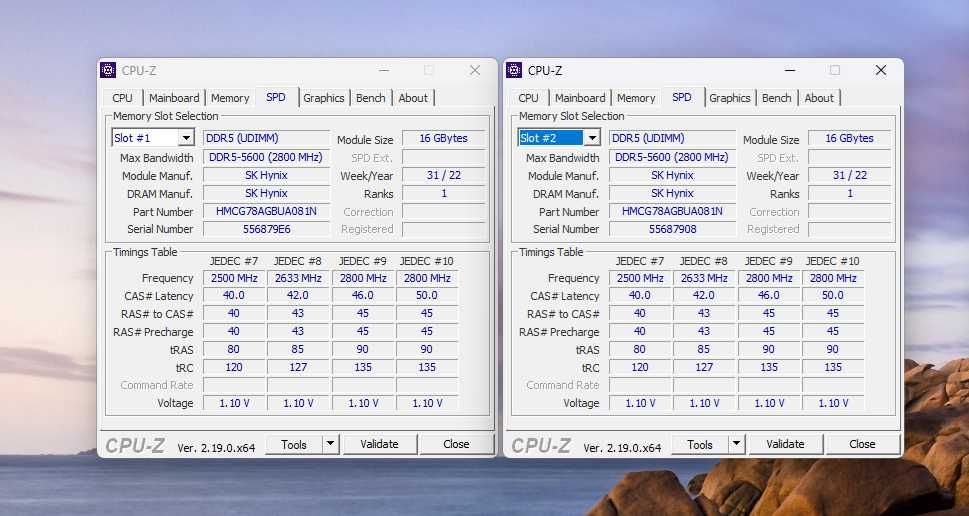The image size is (969, 516).
Task: Open Bench tab in left window
Action: [371, 98]
